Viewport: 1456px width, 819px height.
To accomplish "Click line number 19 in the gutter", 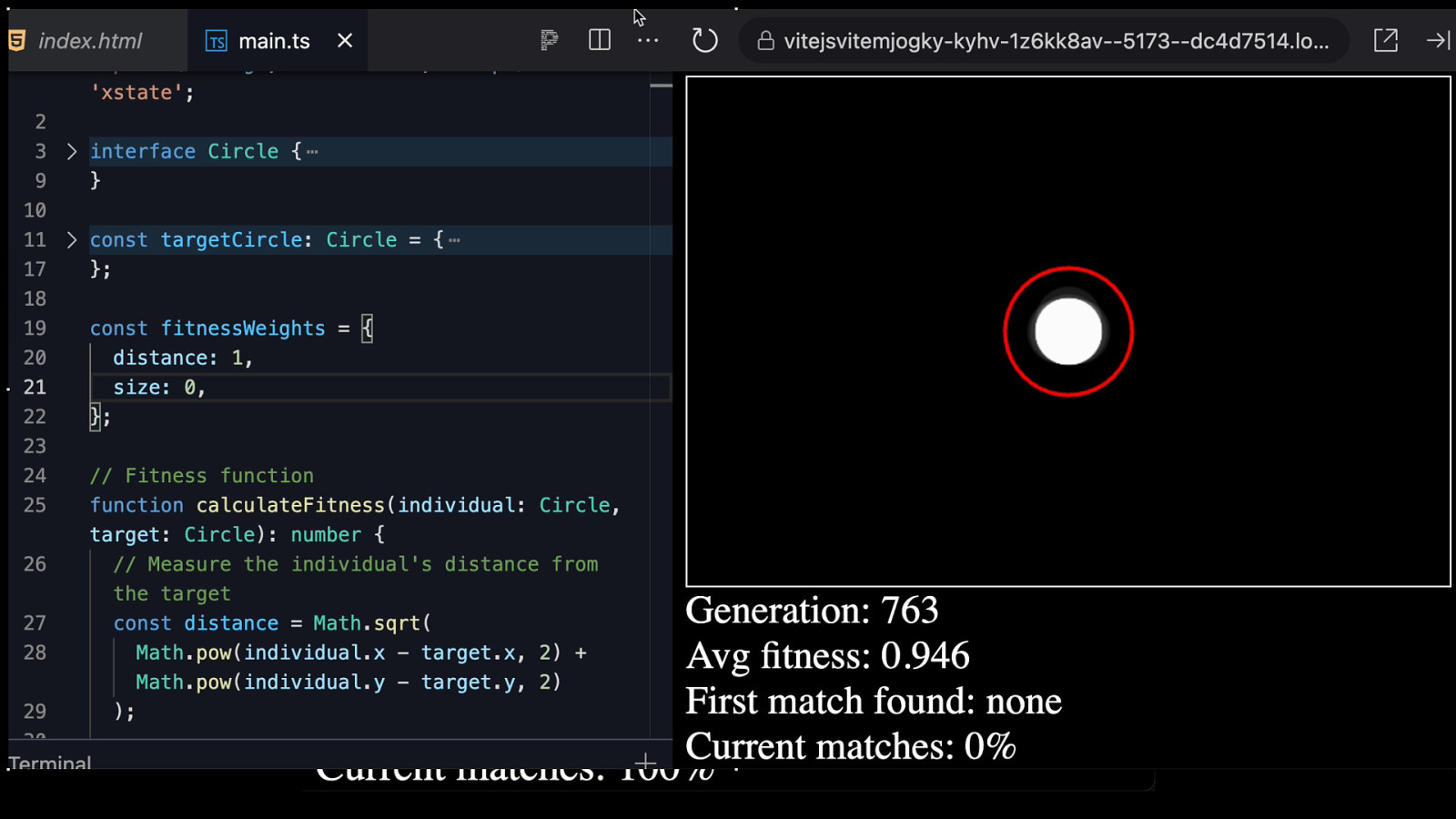I will (35, 328).
